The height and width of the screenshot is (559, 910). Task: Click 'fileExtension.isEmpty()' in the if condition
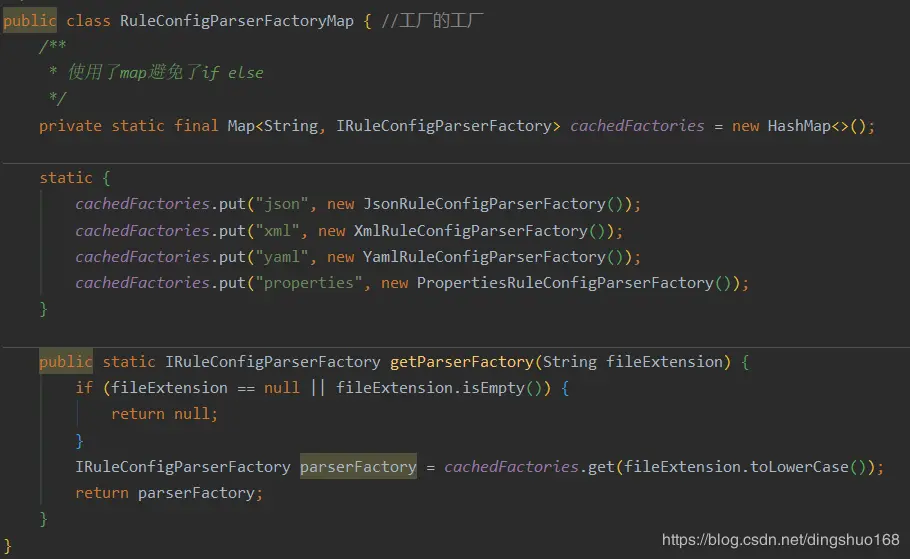(x=439, y=388)
